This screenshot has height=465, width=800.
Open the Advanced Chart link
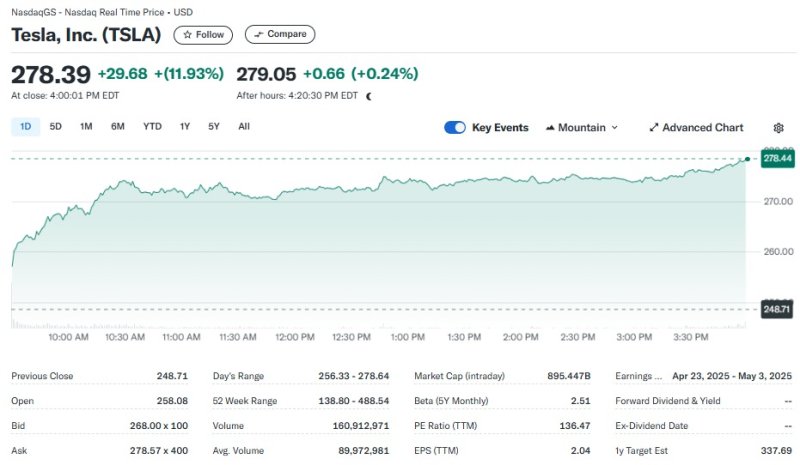(702, 128)
